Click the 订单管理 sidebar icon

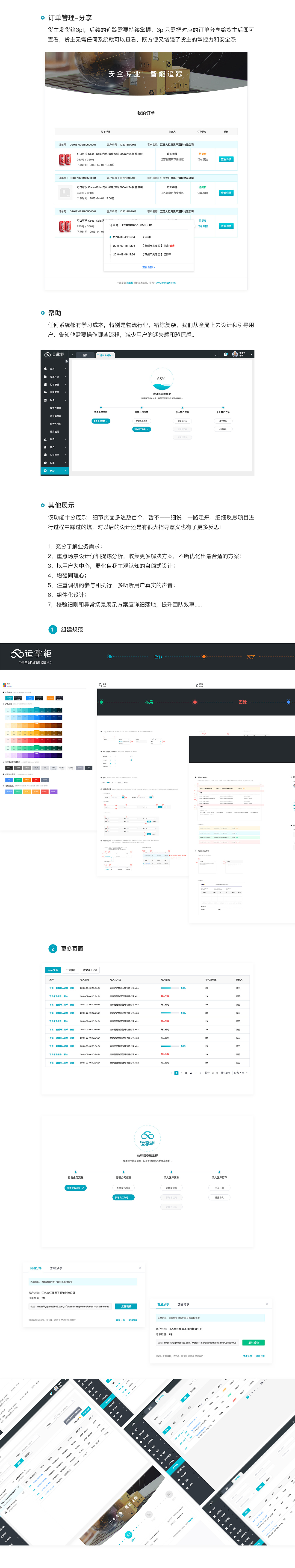[45, 384]
